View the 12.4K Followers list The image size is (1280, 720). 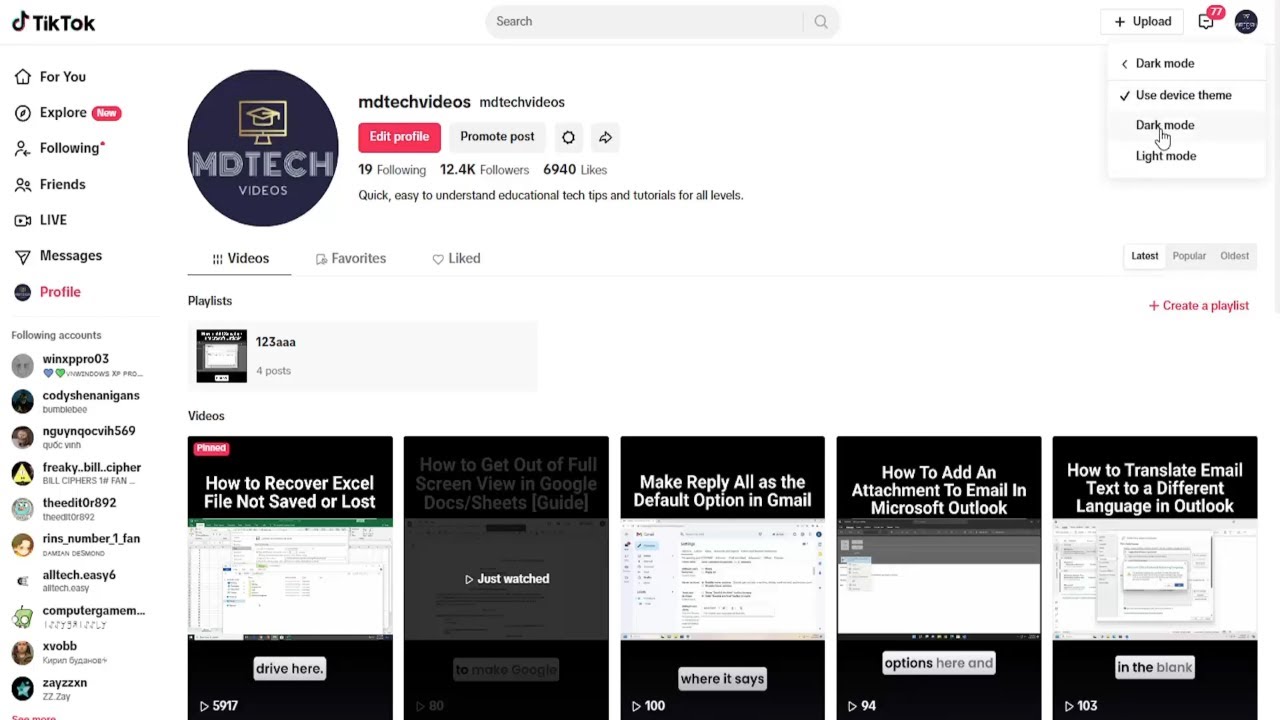484,170
